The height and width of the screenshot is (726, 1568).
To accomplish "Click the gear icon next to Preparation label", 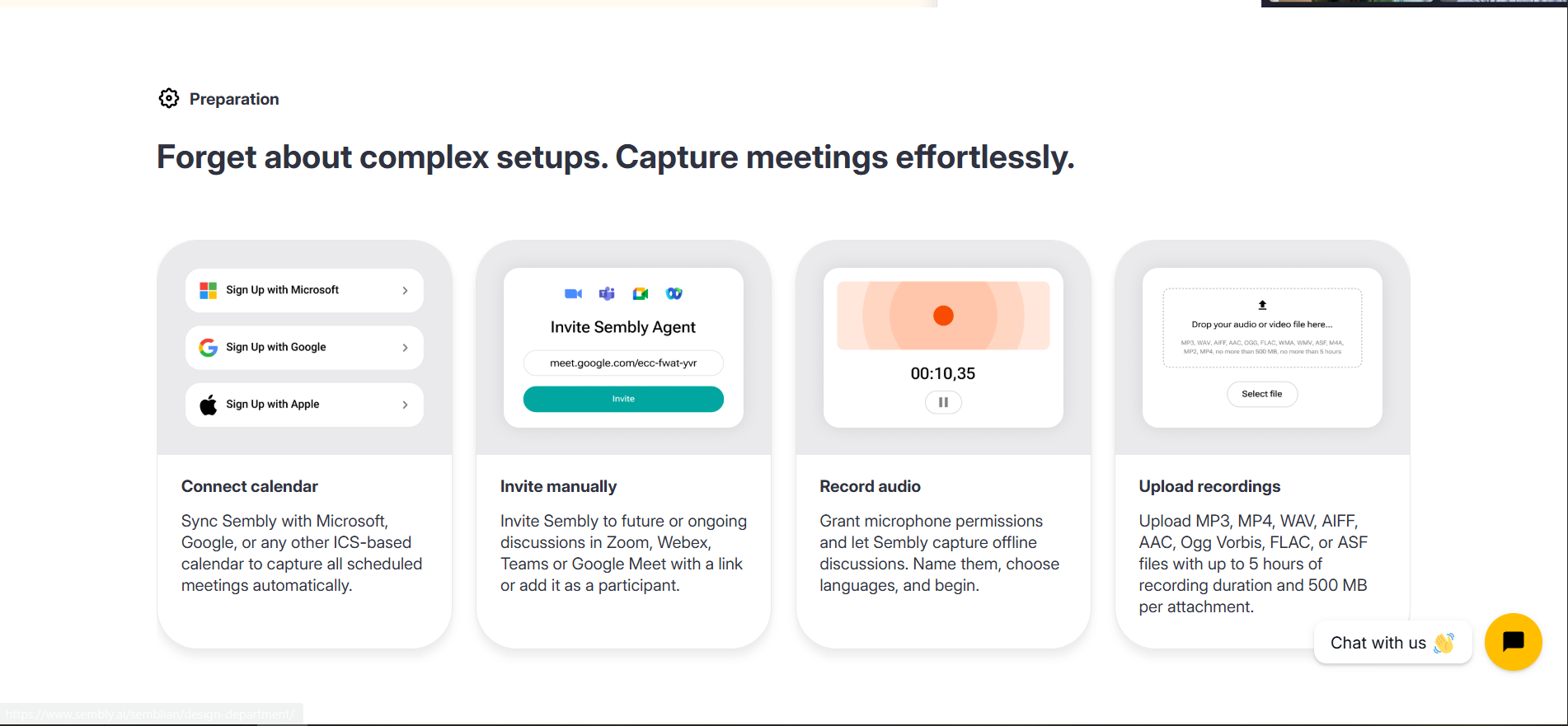I will click(x=168, y=98).
